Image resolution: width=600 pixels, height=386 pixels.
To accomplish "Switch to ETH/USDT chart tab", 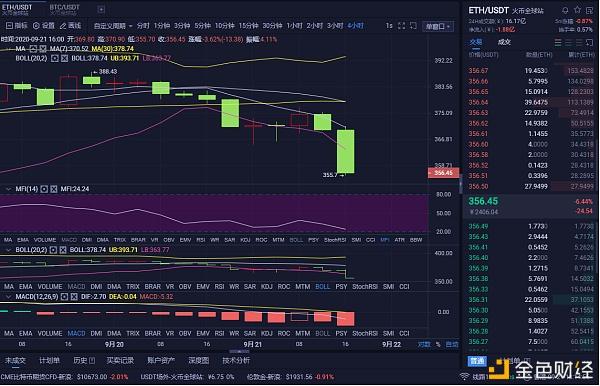I will point(17,10).
